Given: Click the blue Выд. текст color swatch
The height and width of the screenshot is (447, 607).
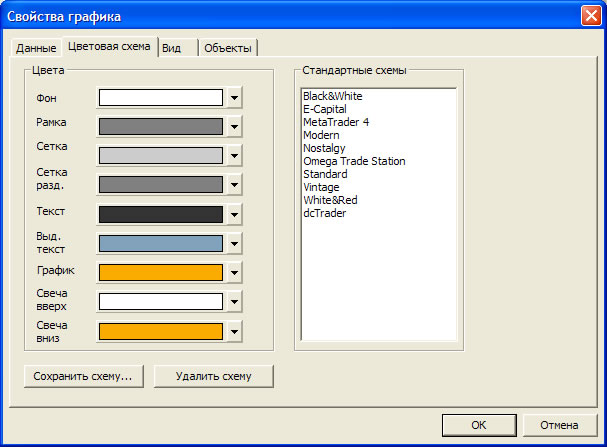Looking at the screenshot, I should (160, 244).
